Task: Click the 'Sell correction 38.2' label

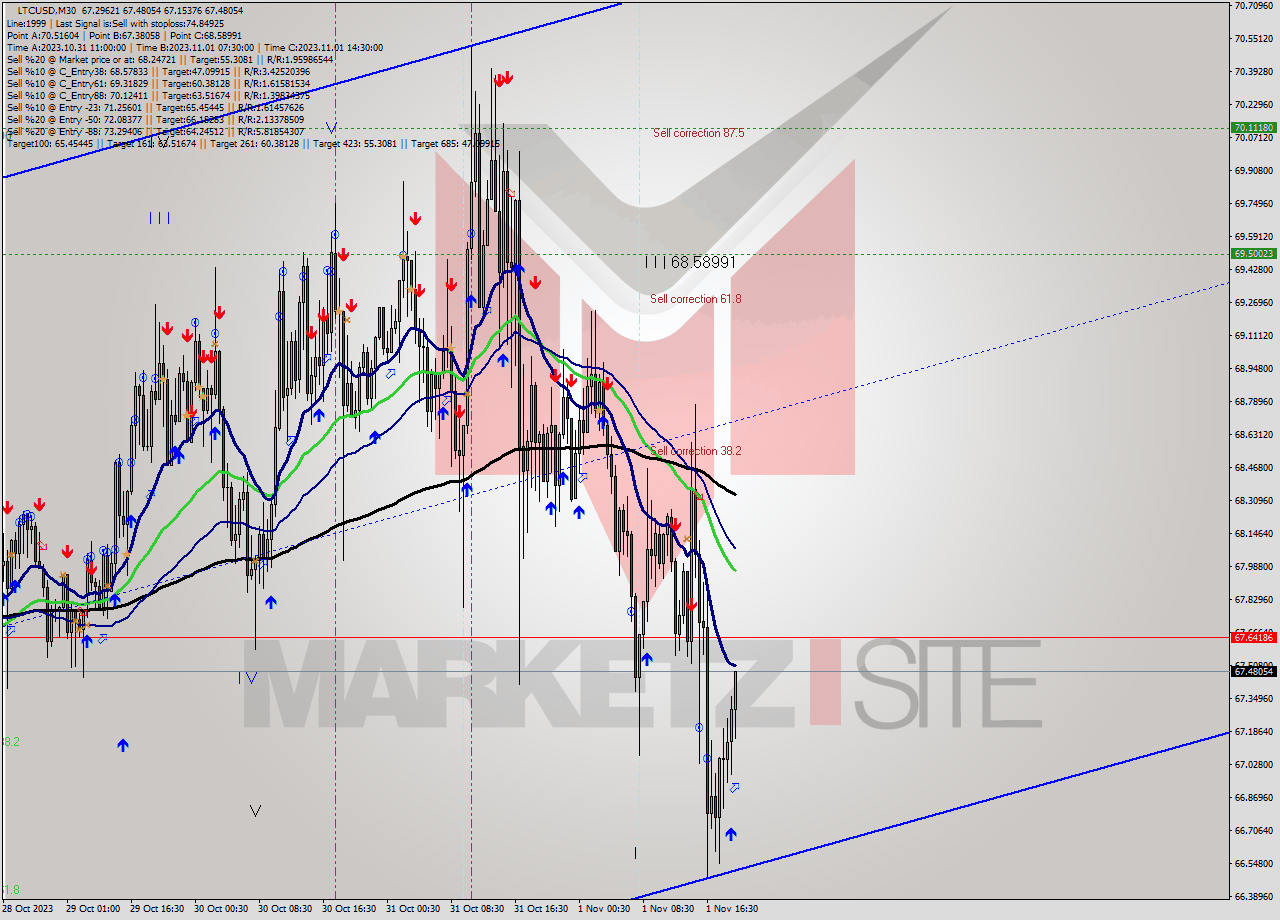Action: point(696,451)
